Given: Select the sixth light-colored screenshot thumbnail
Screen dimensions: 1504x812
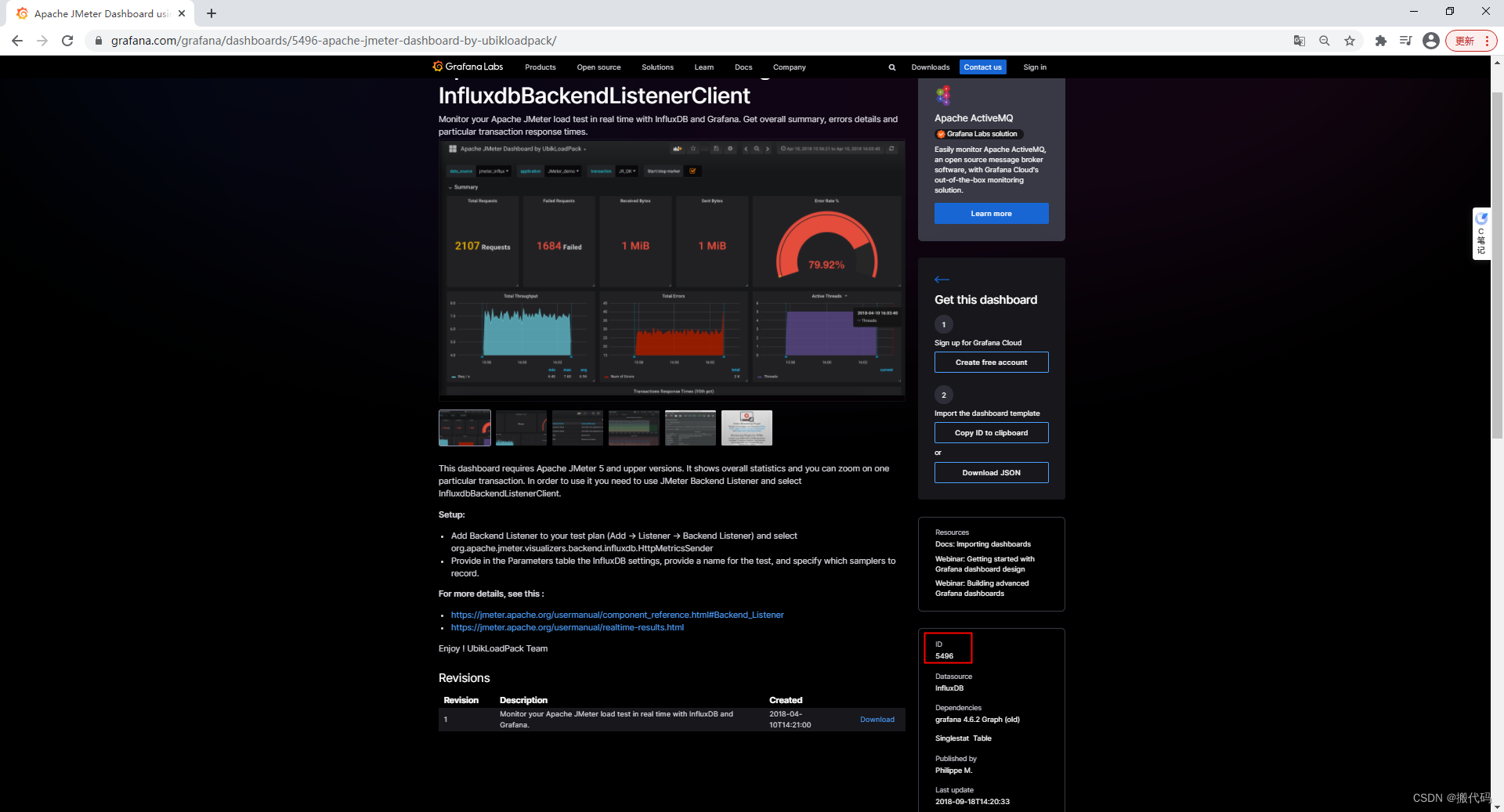Looking at the screenshot, I should (747, 428).
